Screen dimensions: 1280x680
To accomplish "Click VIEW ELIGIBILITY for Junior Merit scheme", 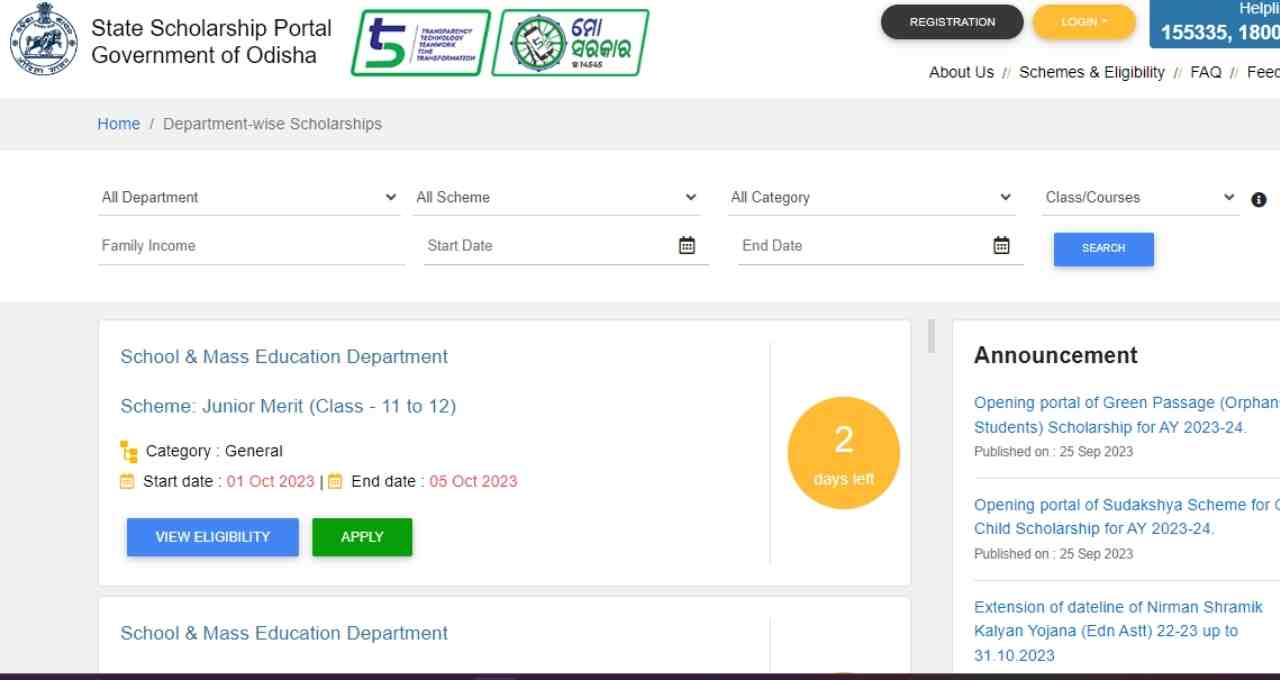I will [x=212, y=537].
